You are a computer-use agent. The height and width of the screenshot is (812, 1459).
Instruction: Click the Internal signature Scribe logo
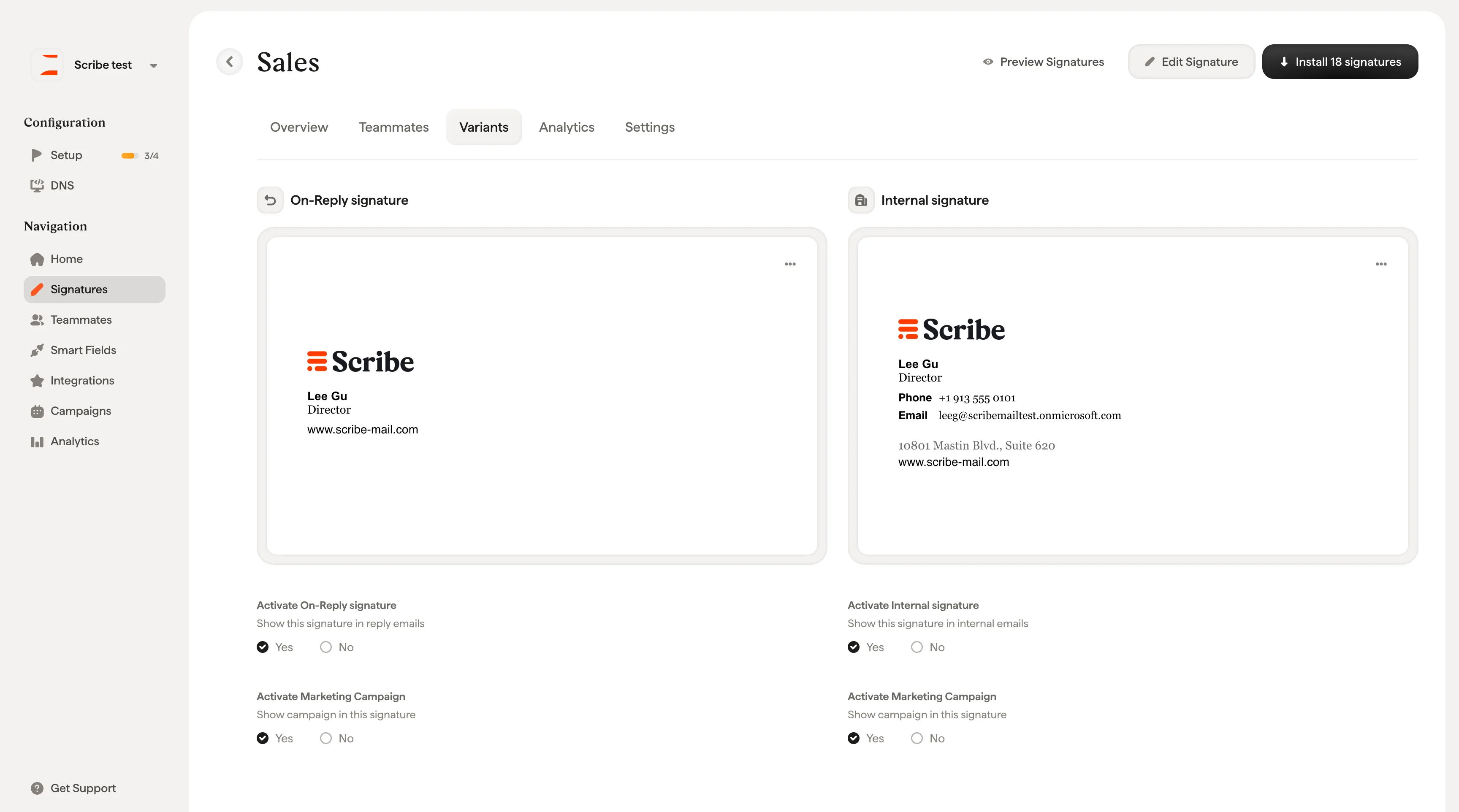click(952, 329)
